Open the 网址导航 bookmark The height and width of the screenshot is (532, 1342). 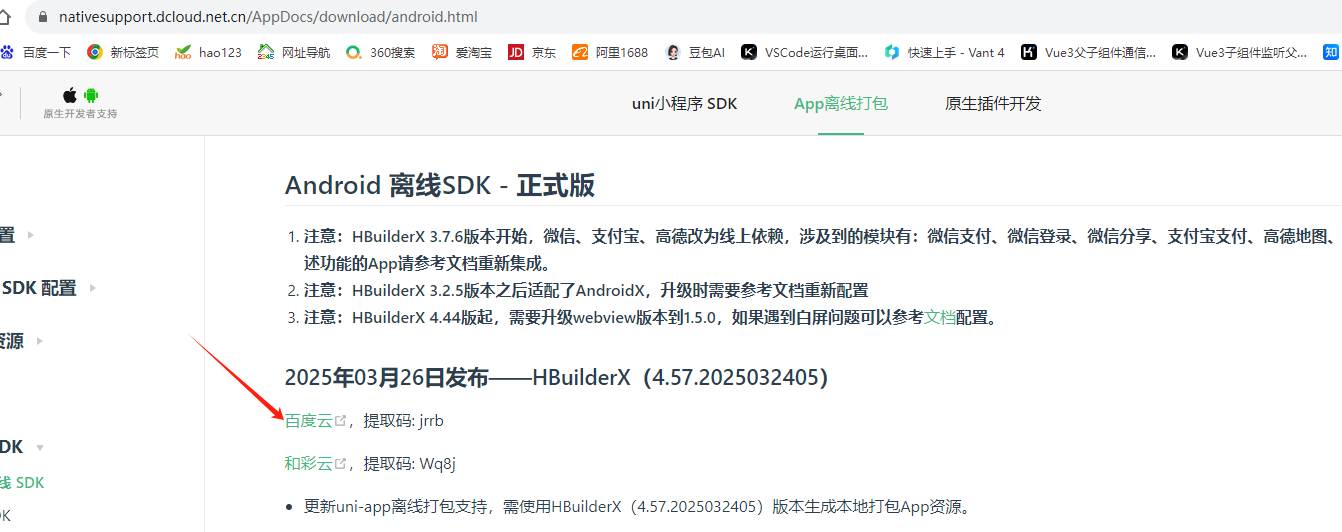click(x=293, y=52)
